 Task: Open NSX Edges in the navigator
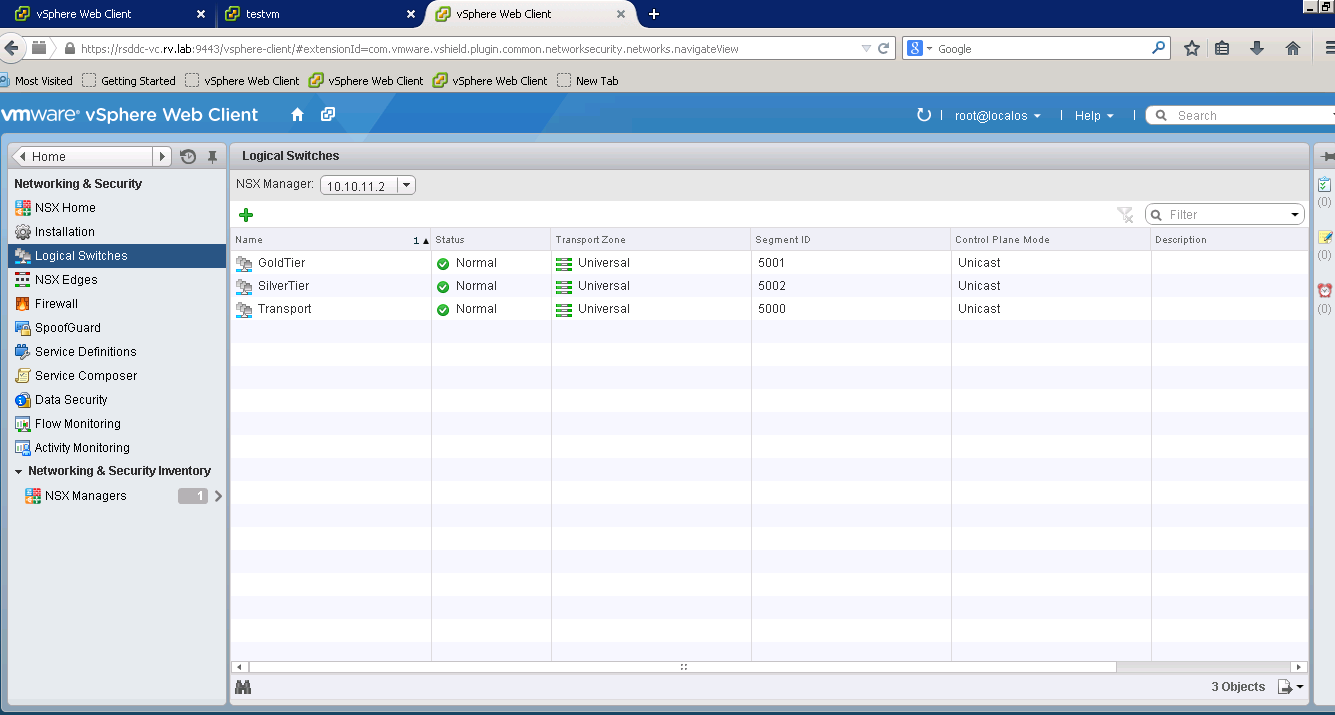click(66, 280)
